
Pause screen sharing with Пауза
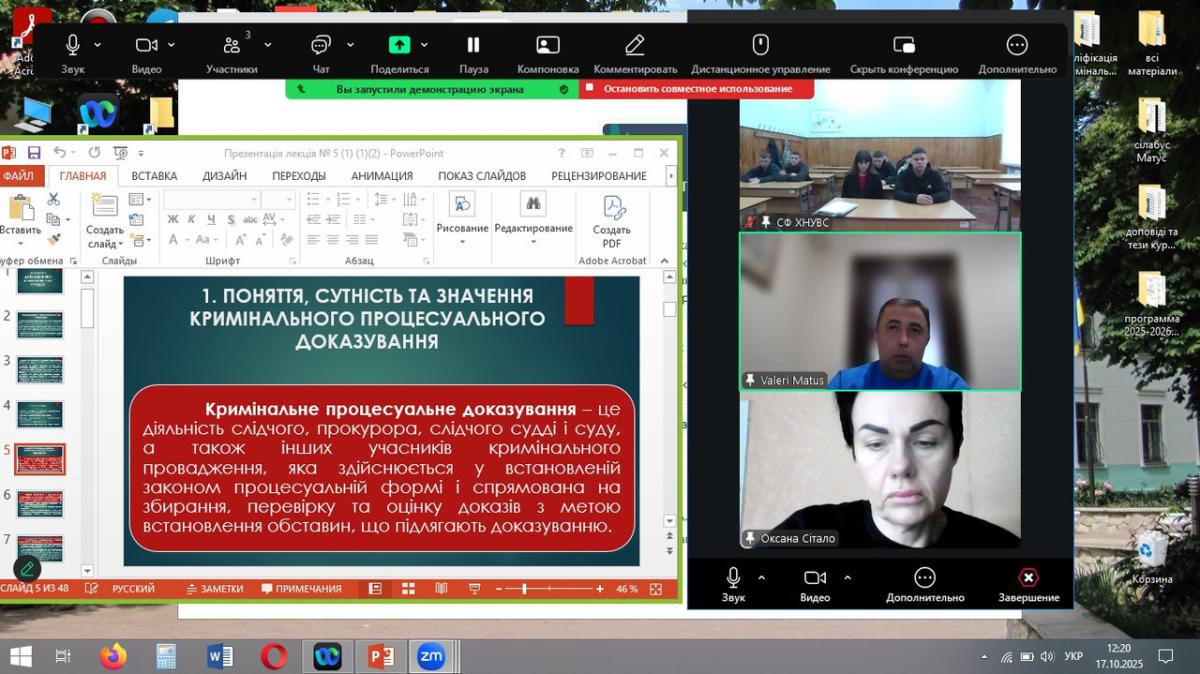474,52
